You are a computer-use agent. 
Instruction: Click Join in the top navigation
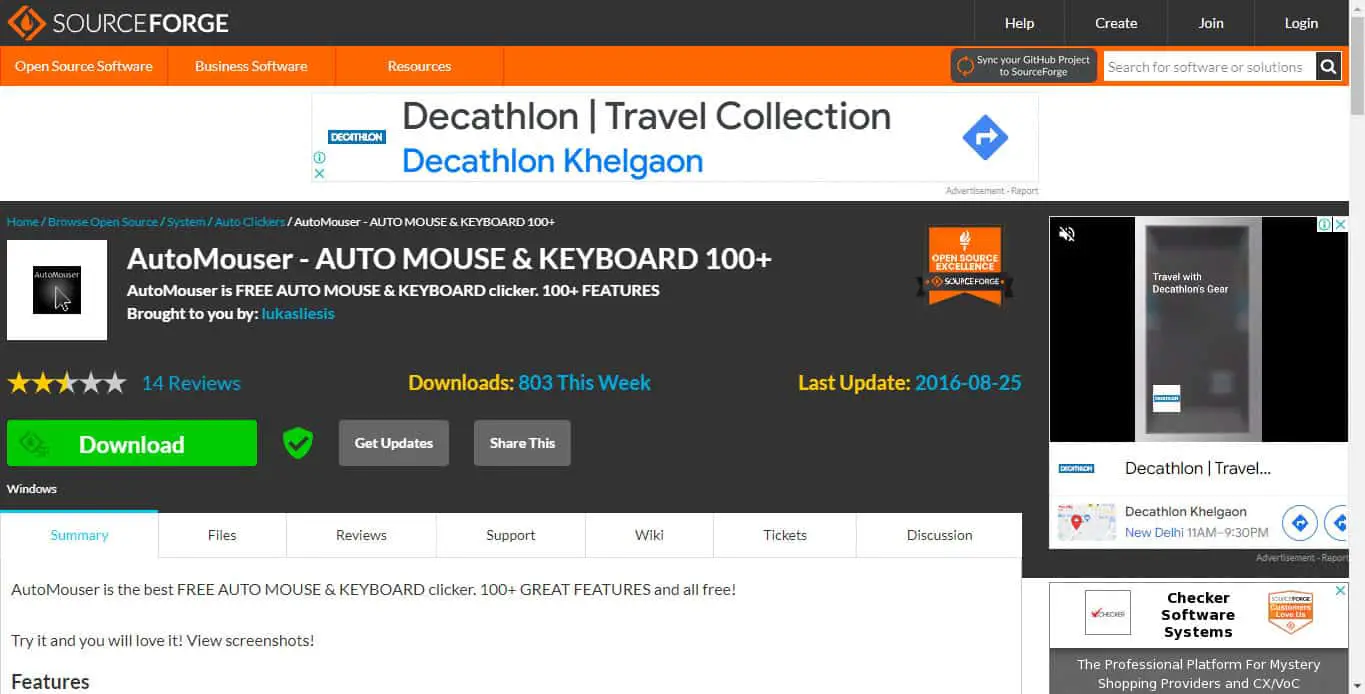pyautogui.click(x=1211, y=23)
